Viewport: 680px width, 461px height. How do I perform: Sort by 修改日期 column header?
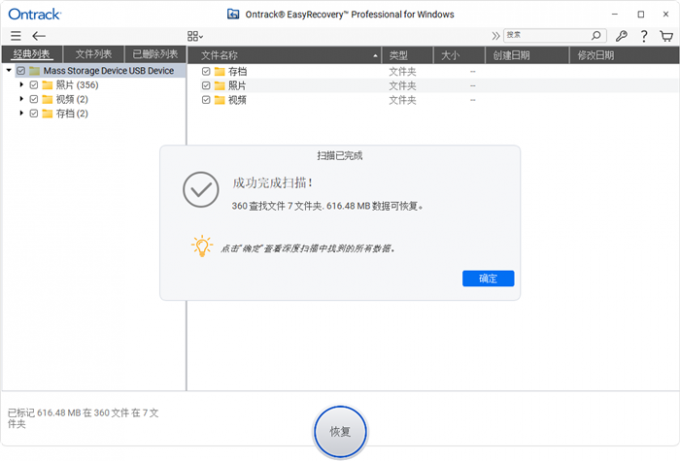[x=624, y=55]
